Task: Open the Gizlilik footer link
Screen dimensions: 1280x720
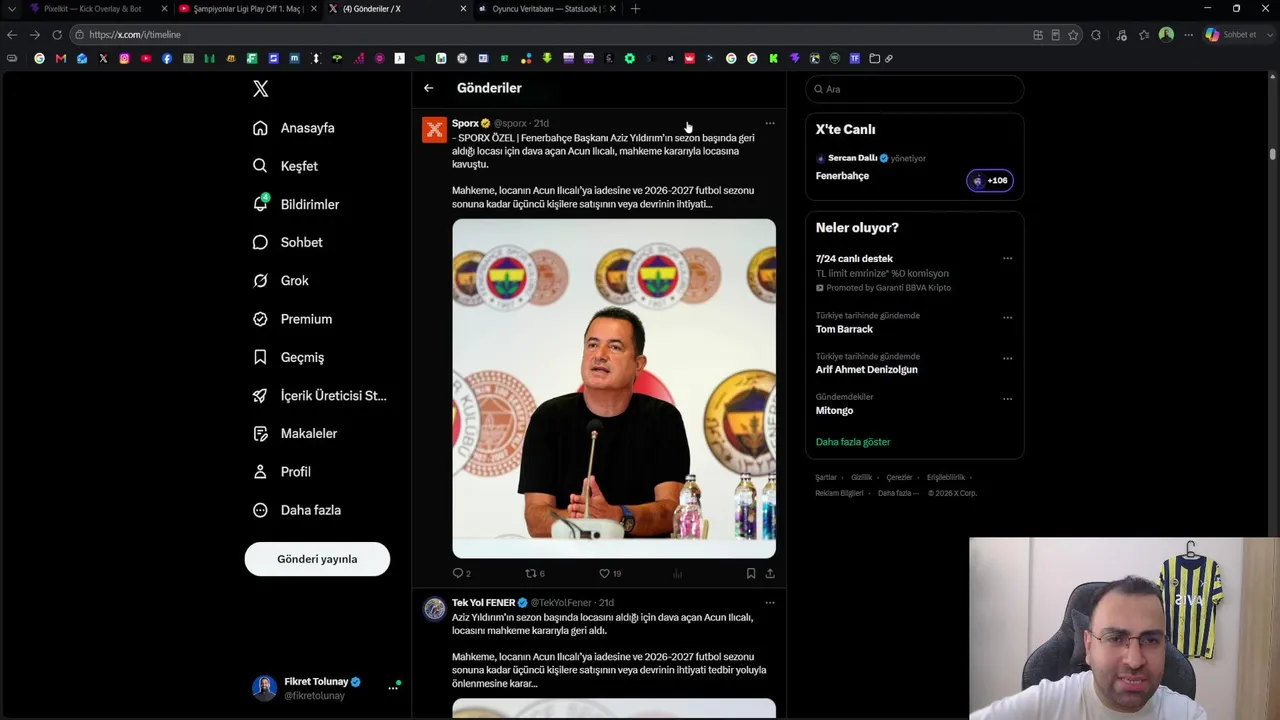Action: click(x=861, y=478)
